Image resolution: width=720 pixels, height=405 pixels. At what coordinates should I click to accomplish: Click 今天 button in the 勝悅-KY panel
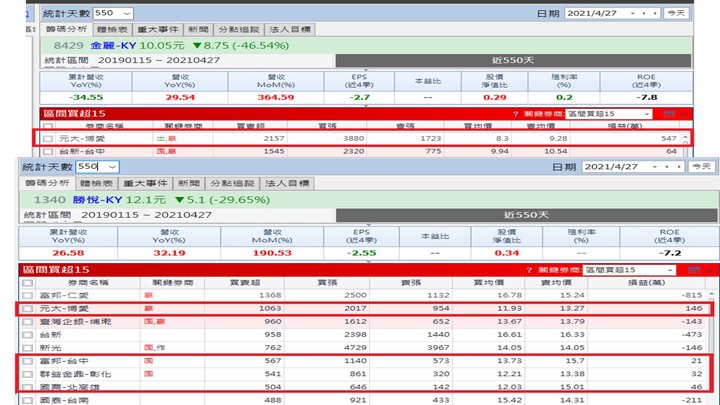click(x=701, y=167)
